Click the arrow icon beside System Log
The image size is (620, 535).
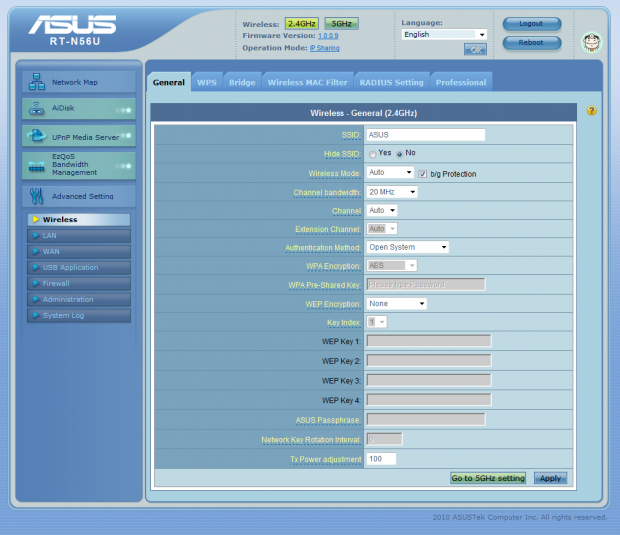tap(36, 316)
